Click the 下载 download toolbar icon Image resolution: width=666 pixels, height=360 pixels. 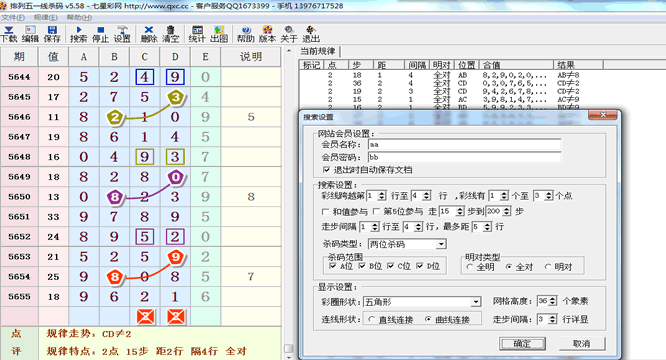click(x=8, y=34)
